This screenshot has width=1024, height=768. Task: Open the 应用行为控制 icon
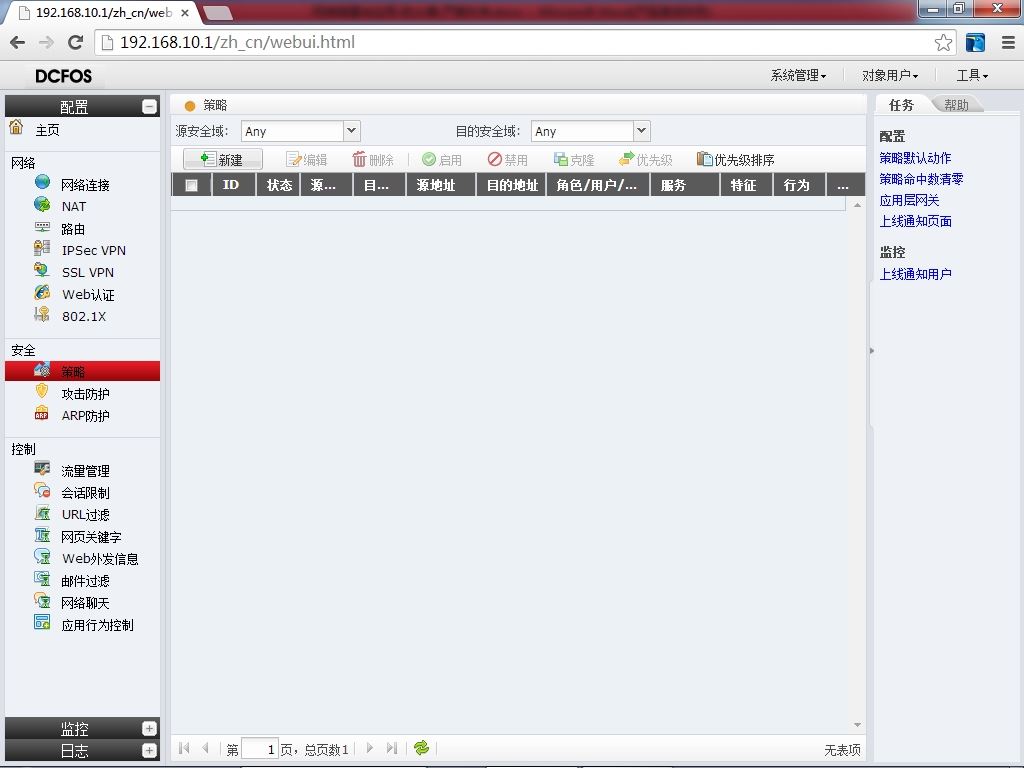(42, 622)
